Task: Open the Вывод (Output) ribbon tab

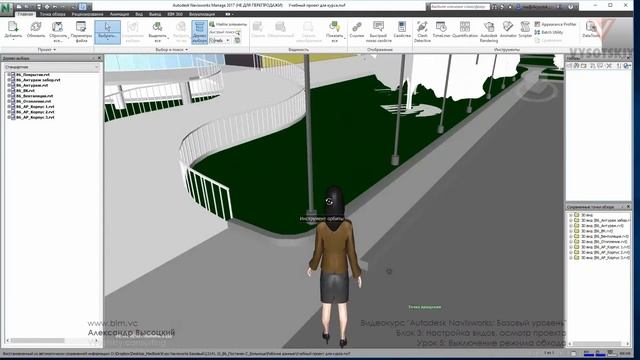Action: [x=155, y=14]
